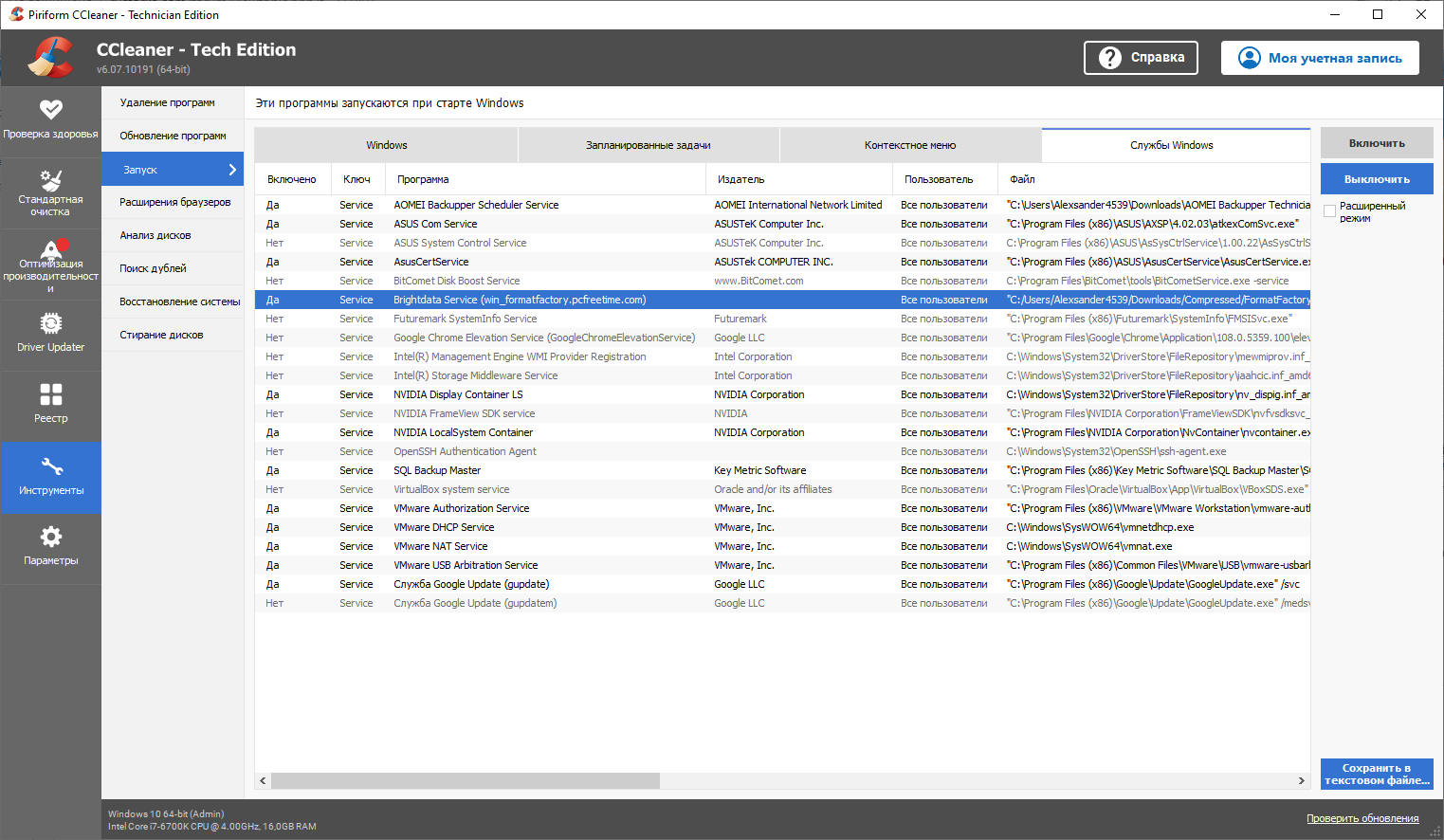Click the CCleaner logo in header
The image size is (1444, 840).
pos(49,58)
